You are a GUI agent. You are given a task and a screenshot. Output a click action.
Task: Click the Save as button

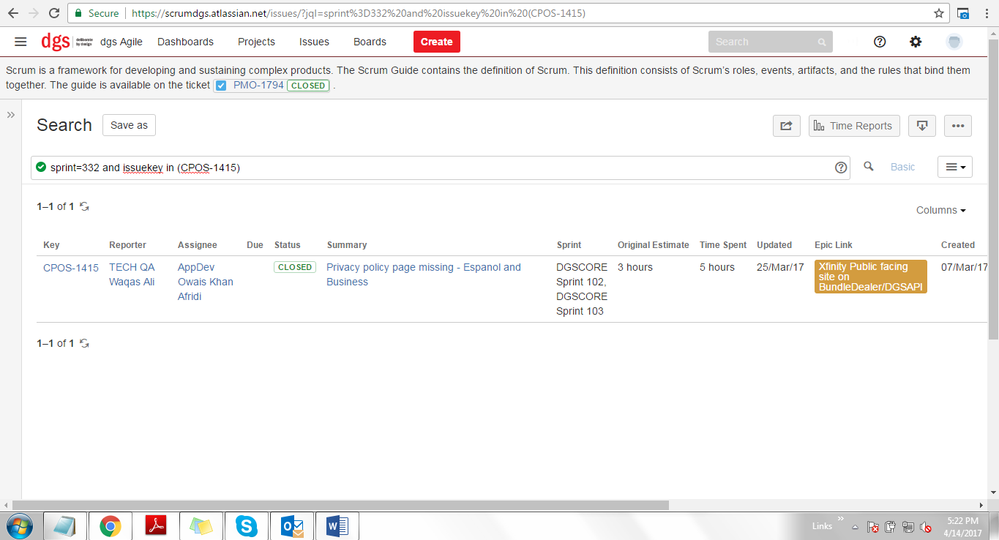tap(129, 125)
